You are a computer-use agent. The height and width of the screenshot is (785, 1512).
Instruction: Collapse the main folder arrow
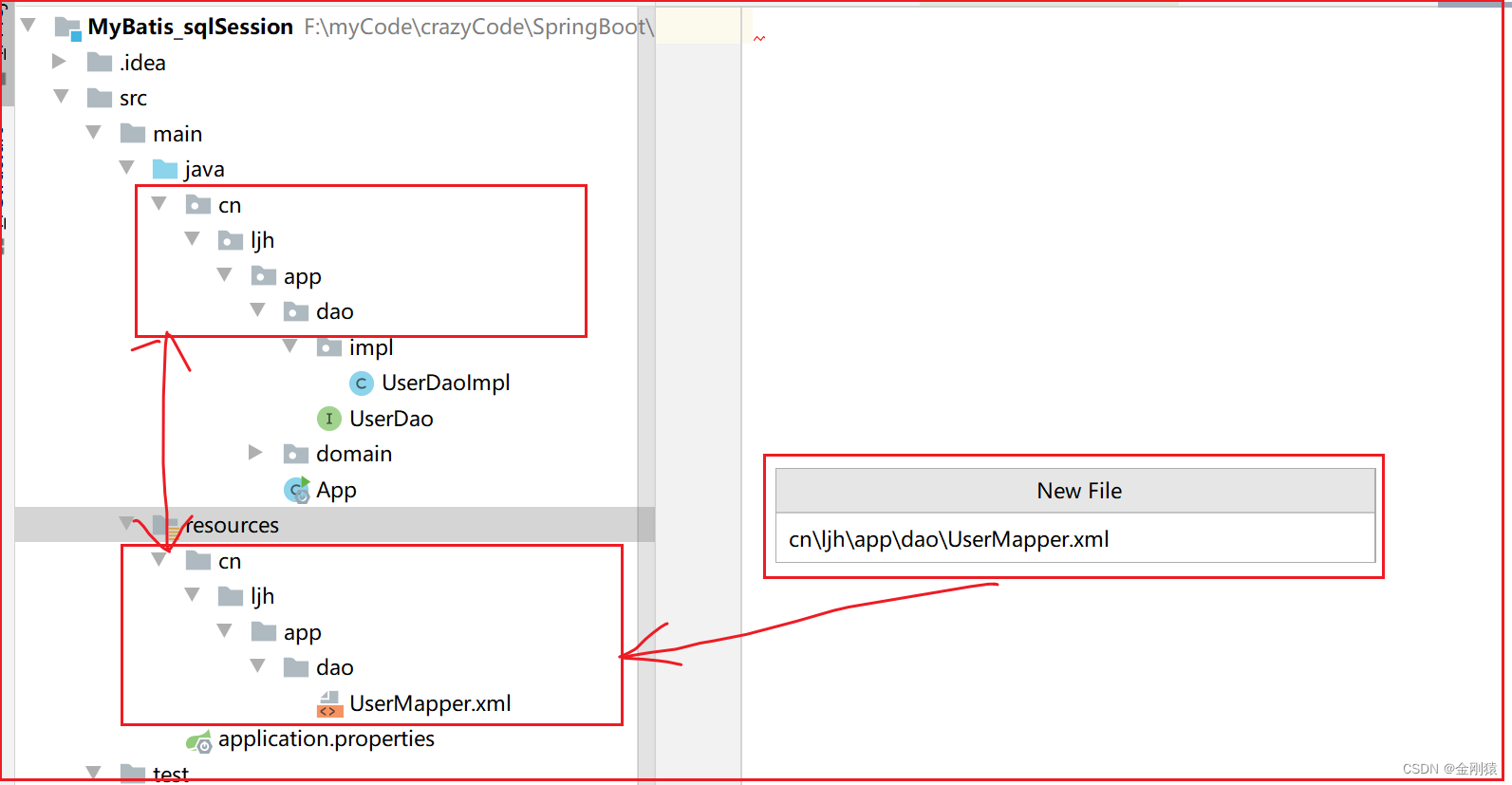[94, 132]
